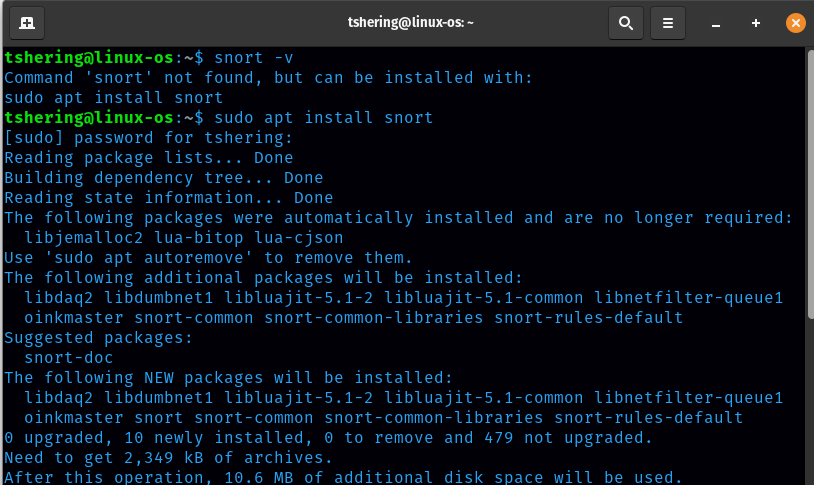Click the 'Building dependency tree... Done' line
The height and width of the screenshot is (485, 814).
(164, 178)
